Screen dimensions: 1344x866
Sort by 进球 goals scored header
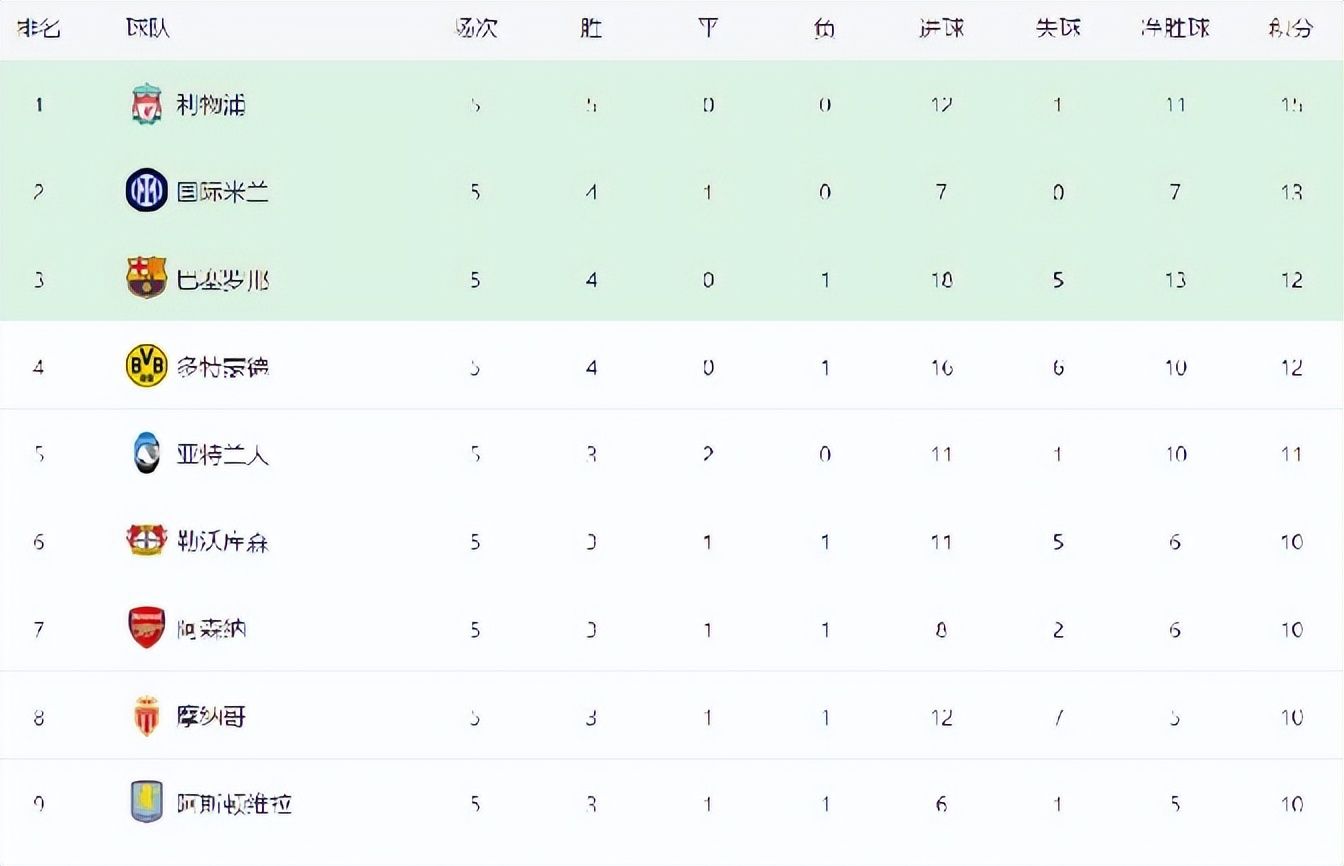click(941, 29)
